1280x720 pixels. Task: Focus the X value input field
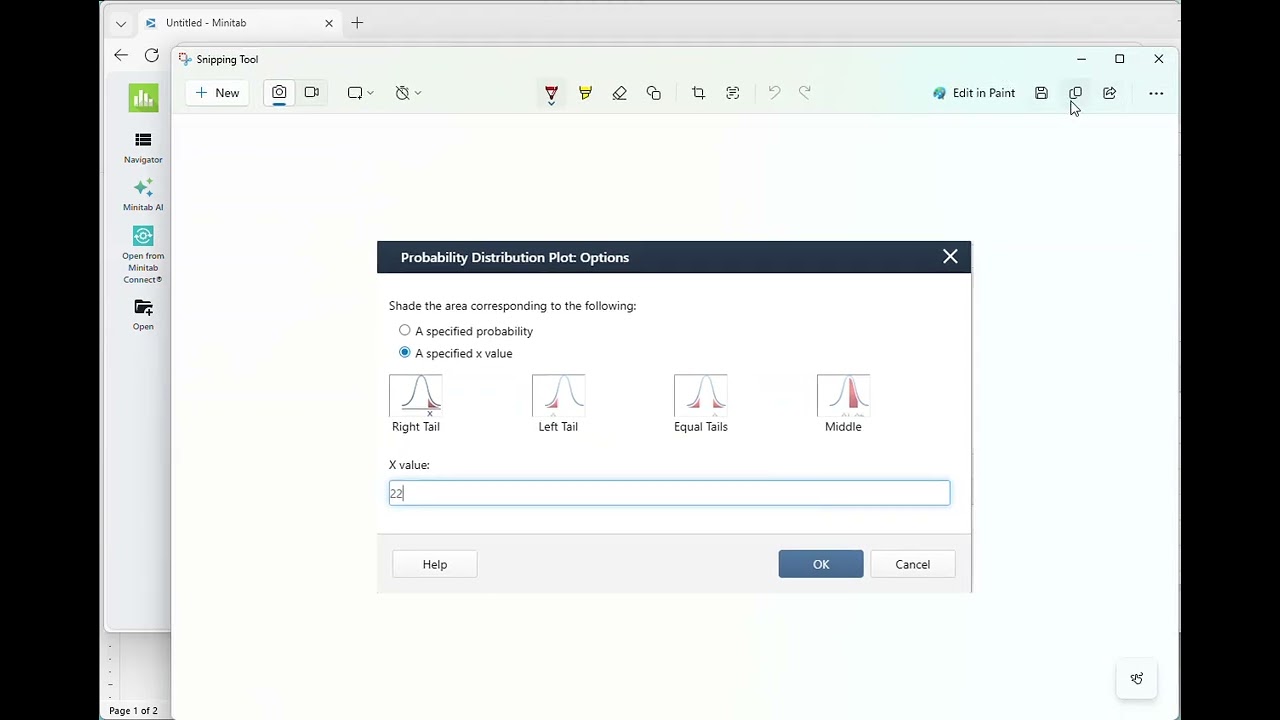669,493
